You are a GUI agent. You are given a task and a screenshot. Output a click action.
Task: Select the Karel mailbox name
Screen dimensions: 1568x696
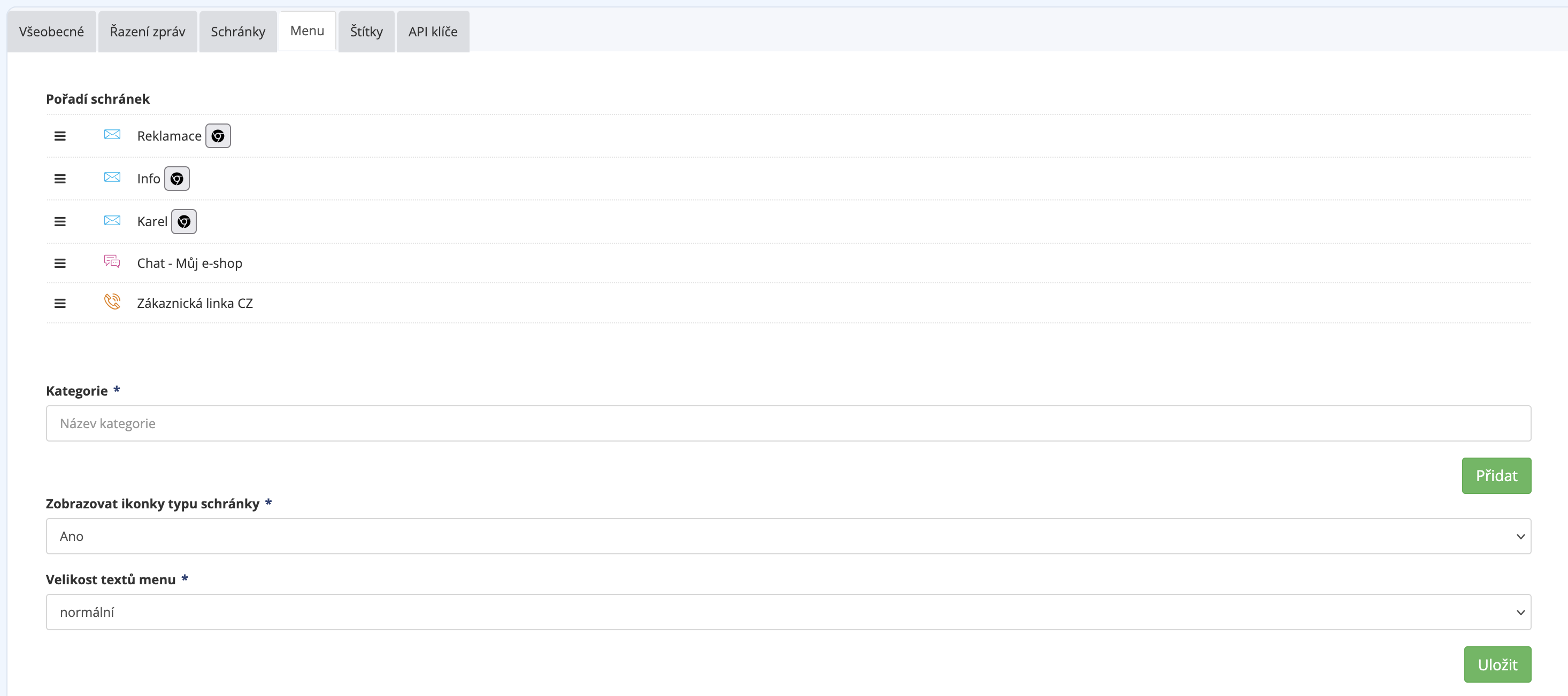click(152, 221)
